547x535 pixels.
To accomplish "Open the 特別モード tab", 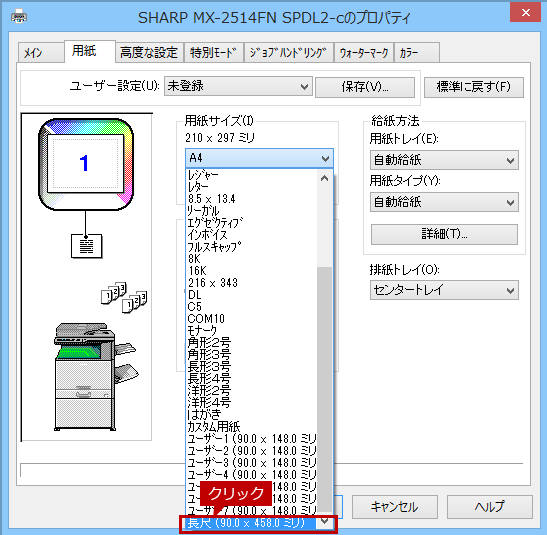I will click(213, 53).
